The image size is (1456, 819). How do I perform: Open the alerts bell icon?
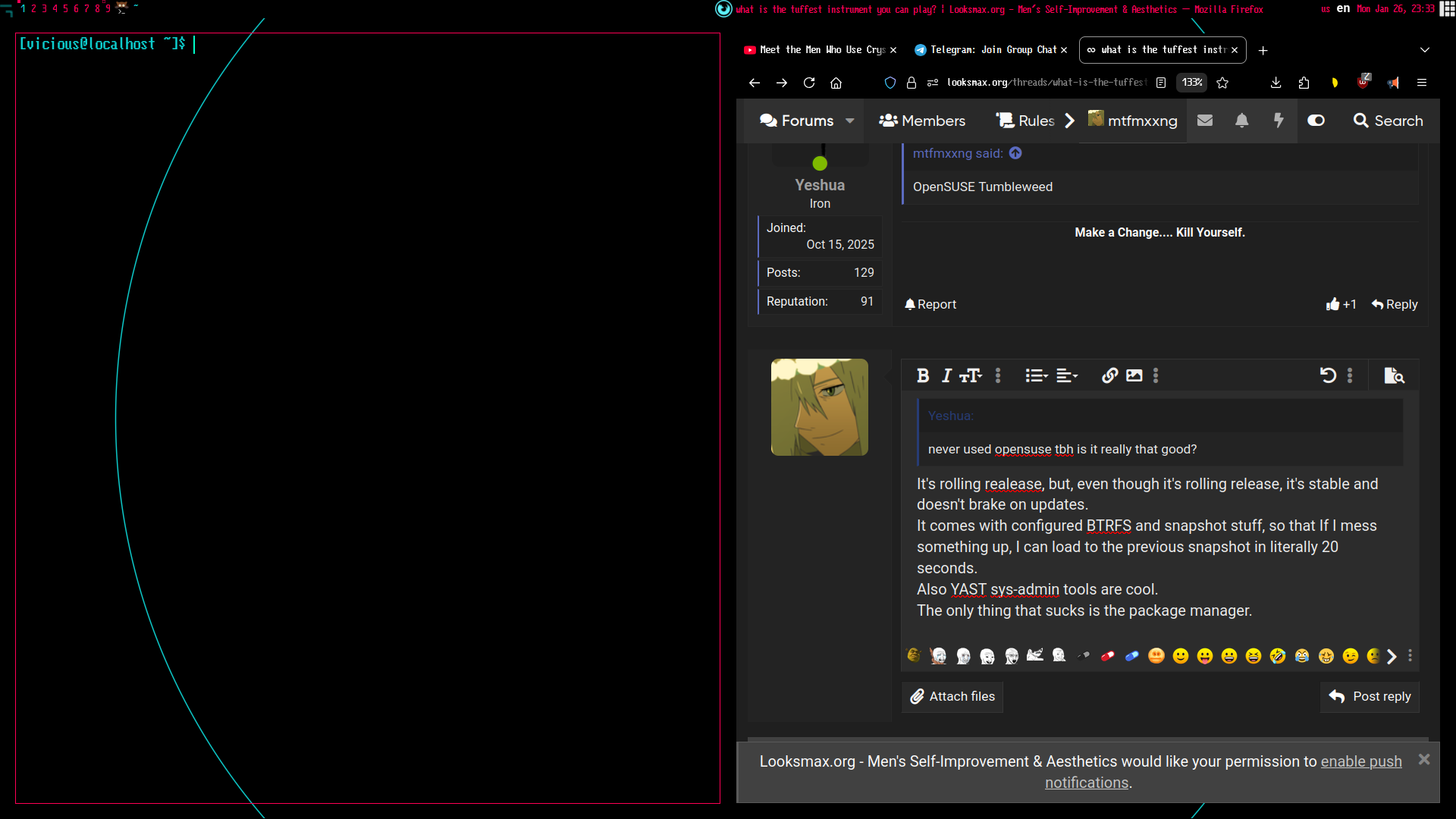1241,121
